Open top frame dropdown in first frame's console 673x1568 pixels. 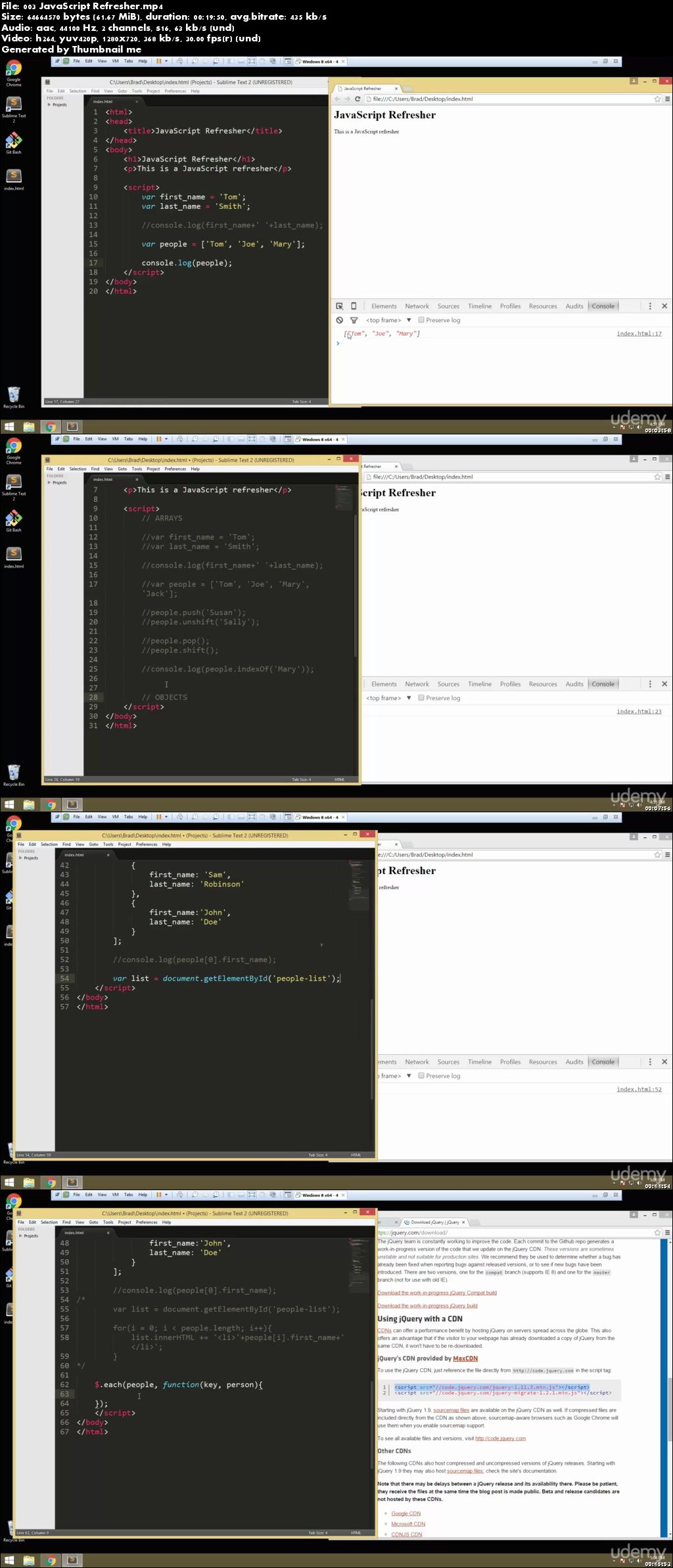388,320
